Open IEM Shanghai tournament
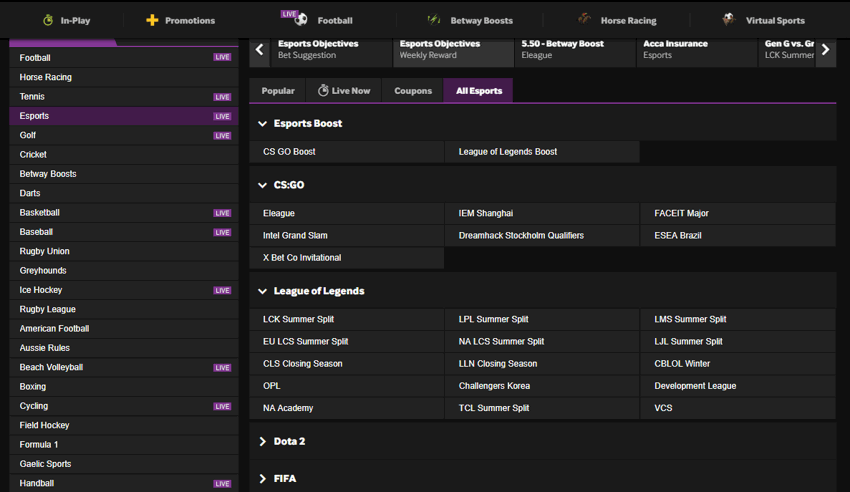 pos(542,213)
